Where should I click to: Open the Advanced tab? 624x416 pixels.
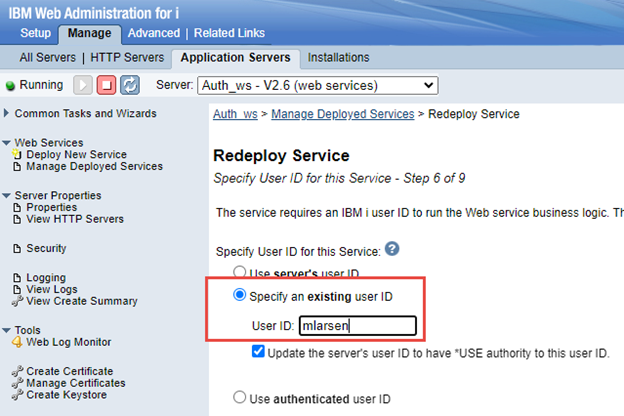[x=154, y=33]
